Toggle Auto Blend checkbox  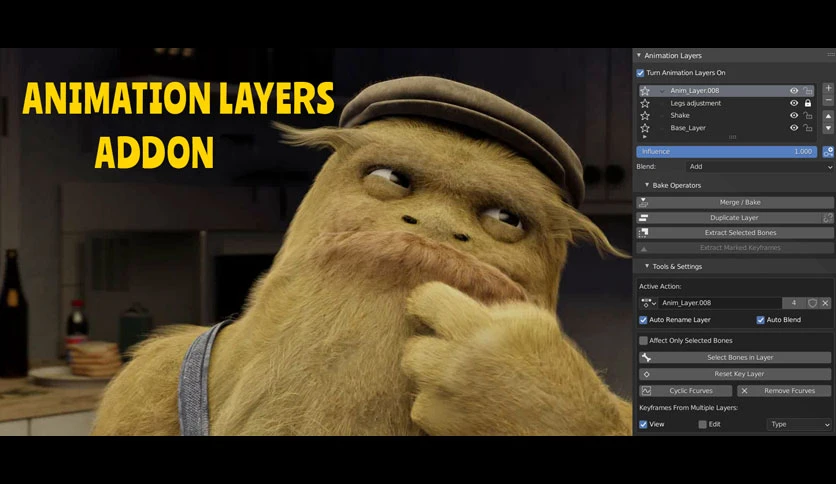(760, 320)
